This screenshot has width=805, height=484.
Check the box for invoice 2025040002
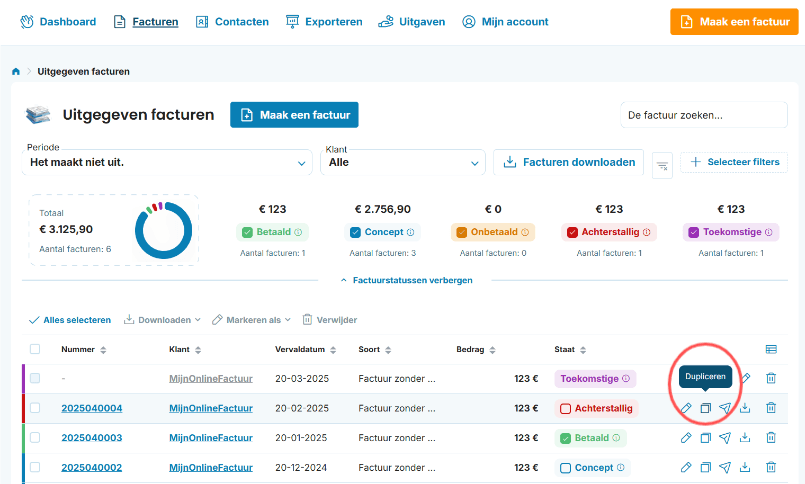point(35,468)
